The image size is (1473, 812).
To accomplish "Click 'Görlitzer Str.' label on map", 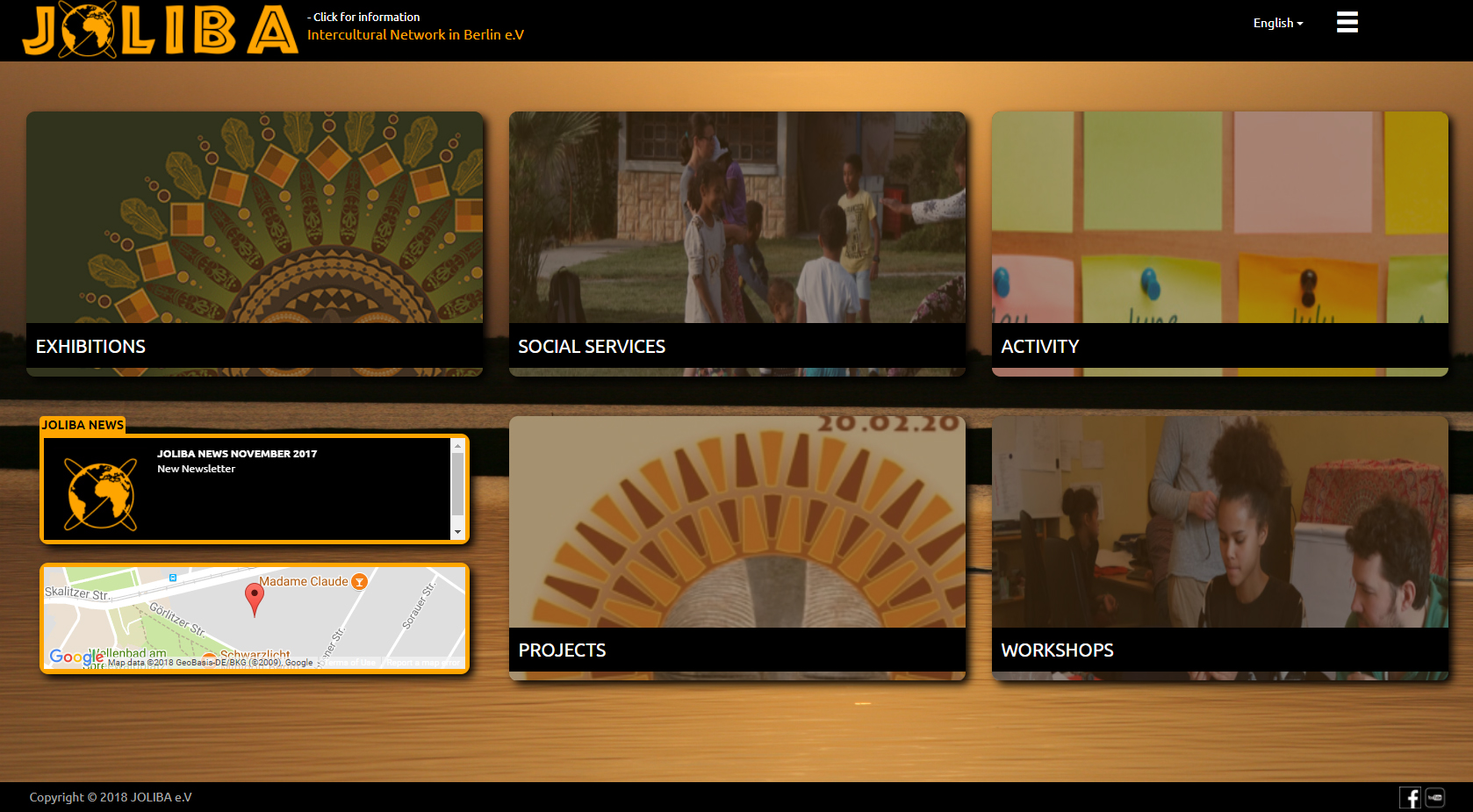I will [177, 620].
